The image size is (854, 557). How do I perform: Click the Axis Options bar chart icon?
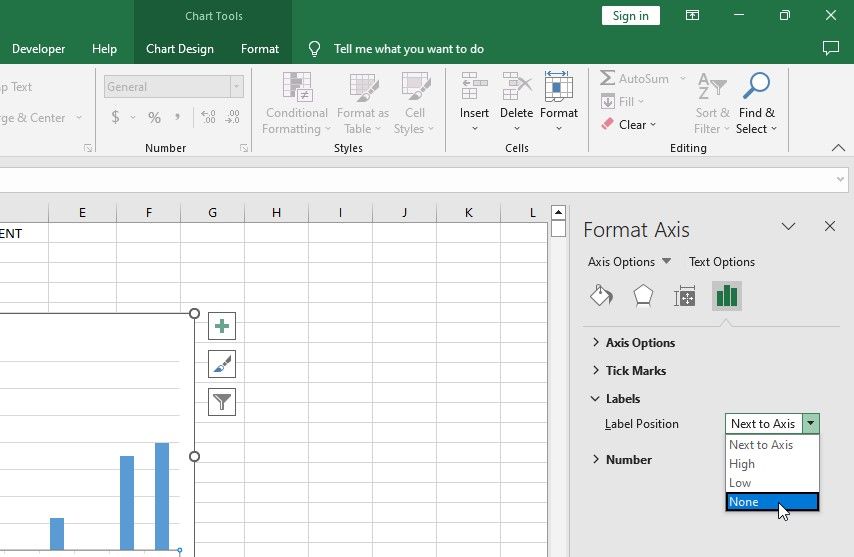coord(727,296)
